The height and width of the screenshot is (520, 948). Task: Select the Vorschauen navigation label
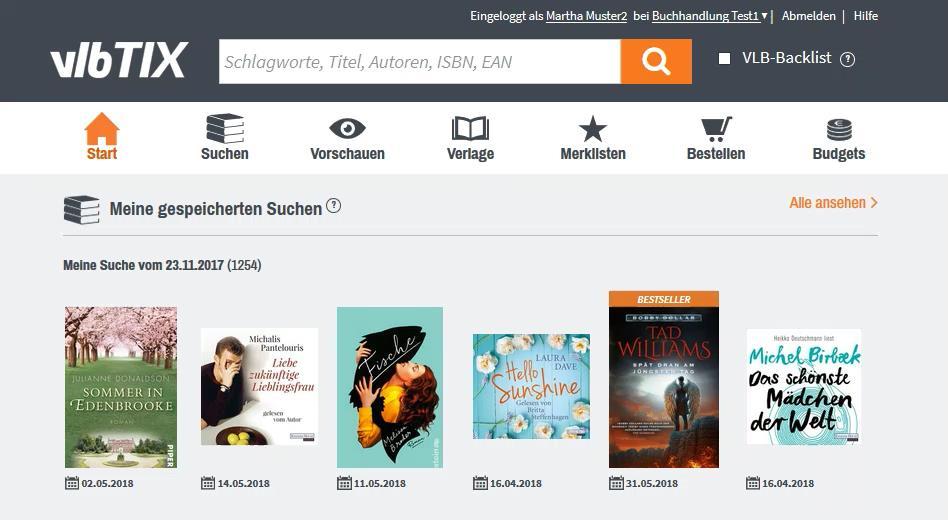pos(348,154)
